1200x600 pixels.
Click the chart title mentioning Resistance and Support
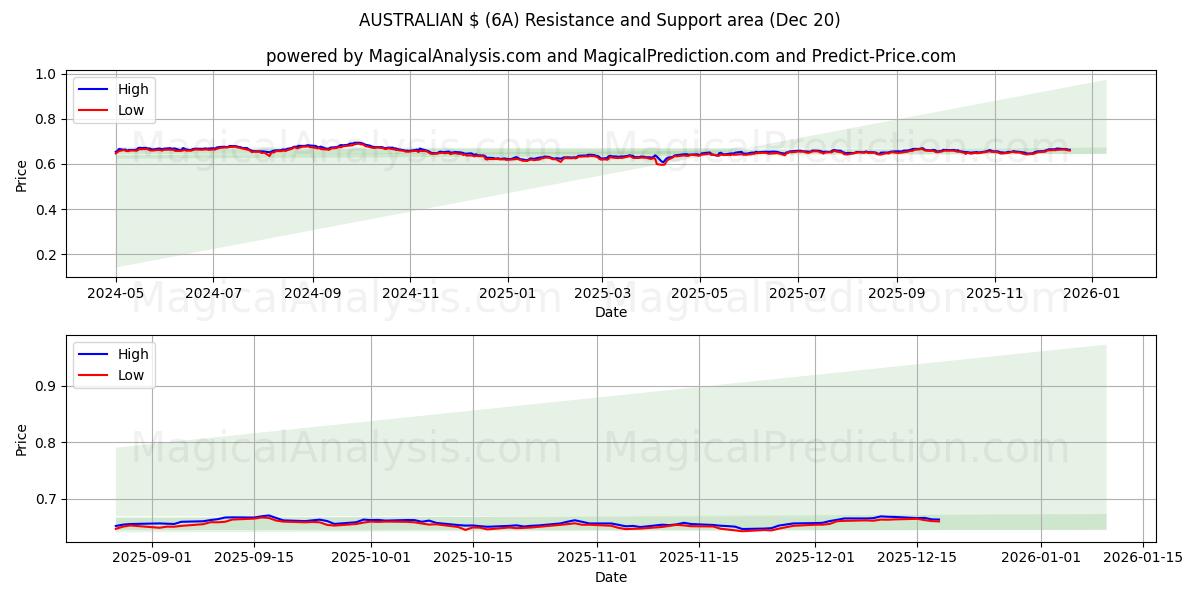600,18
